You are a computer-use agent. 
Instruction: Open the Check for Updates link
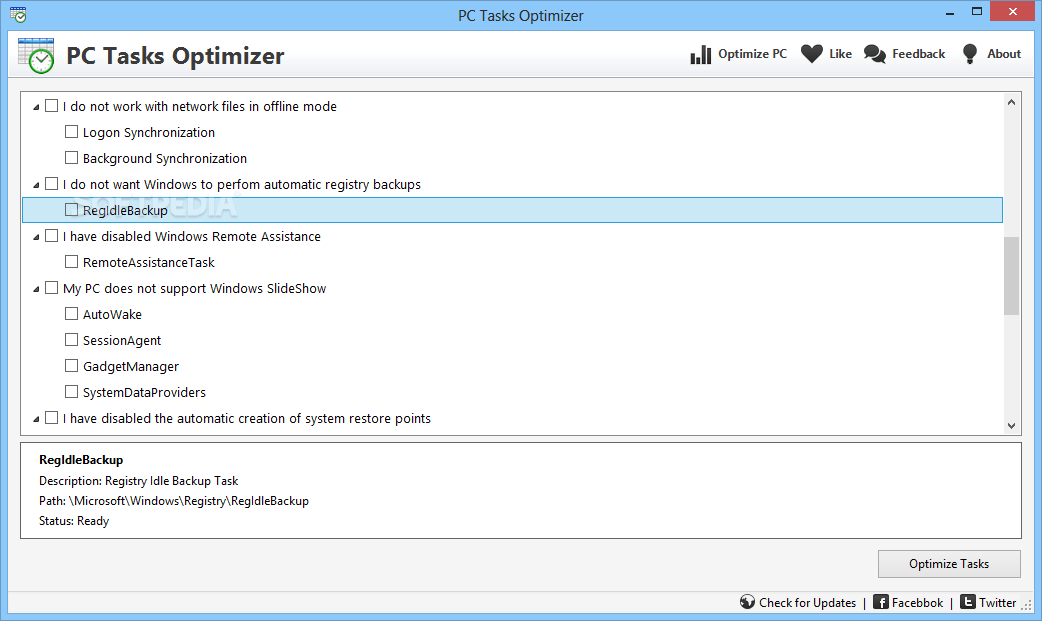click(x=807, y=602)
